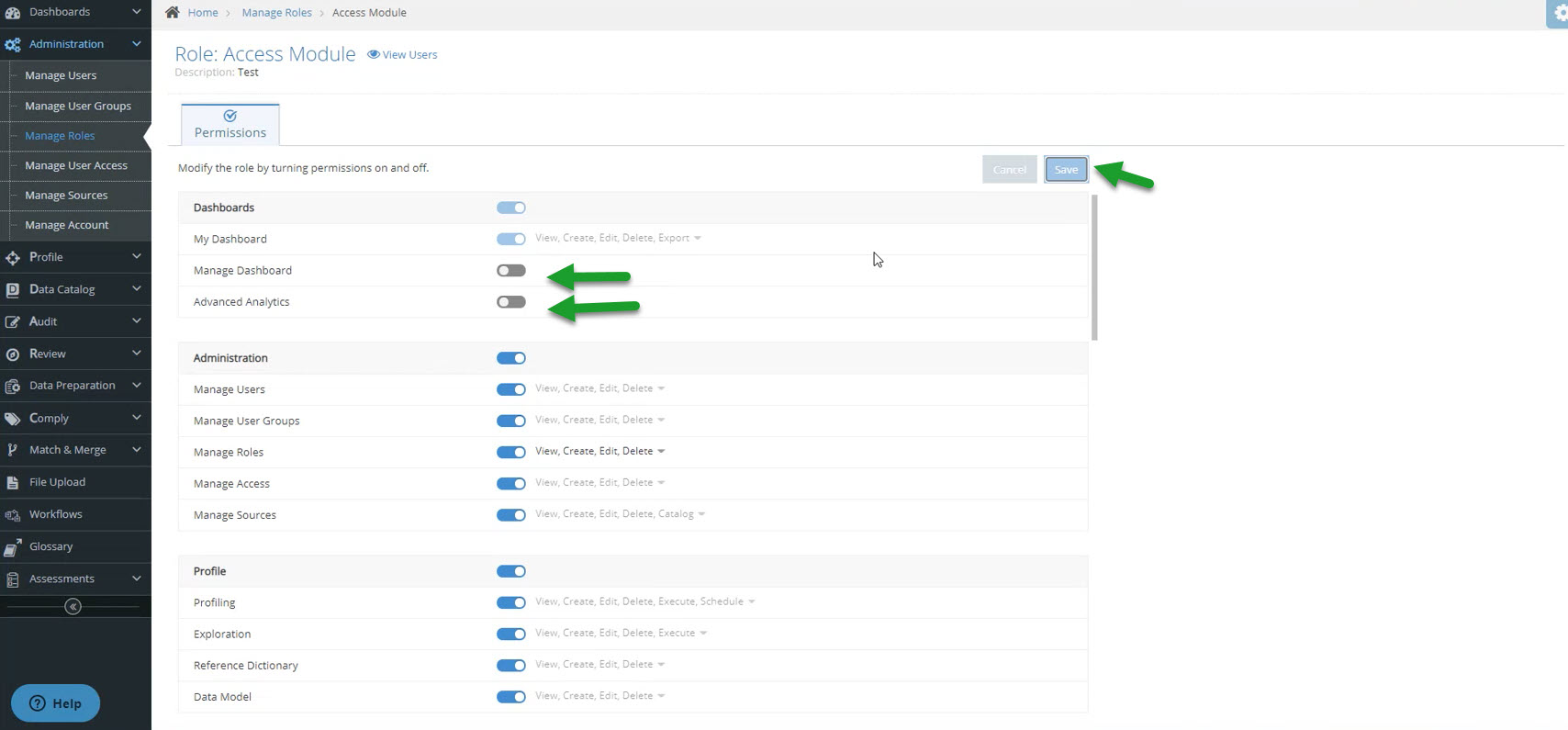The height and width of the screenshot is (730, 1568).
Task: Click the Help question mark icon
Action: (x=38, y=703)
